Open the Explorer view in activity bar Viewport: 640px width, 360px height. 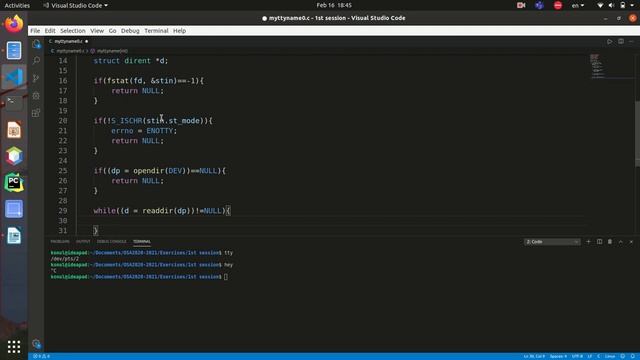click(x=36, y=44)
